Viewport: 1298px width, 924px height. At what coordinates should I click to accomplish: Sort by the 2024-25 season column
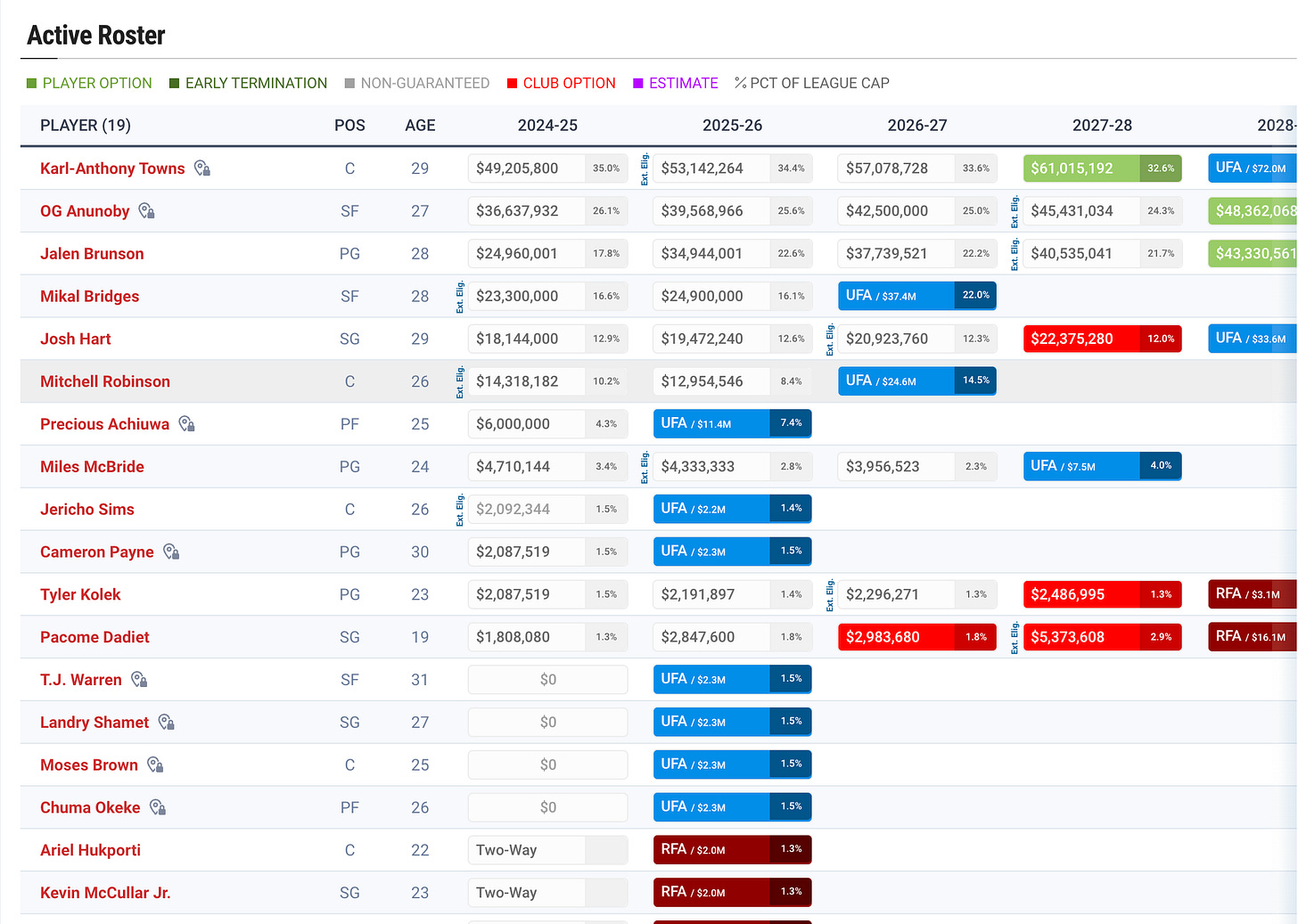coord(547,126)
